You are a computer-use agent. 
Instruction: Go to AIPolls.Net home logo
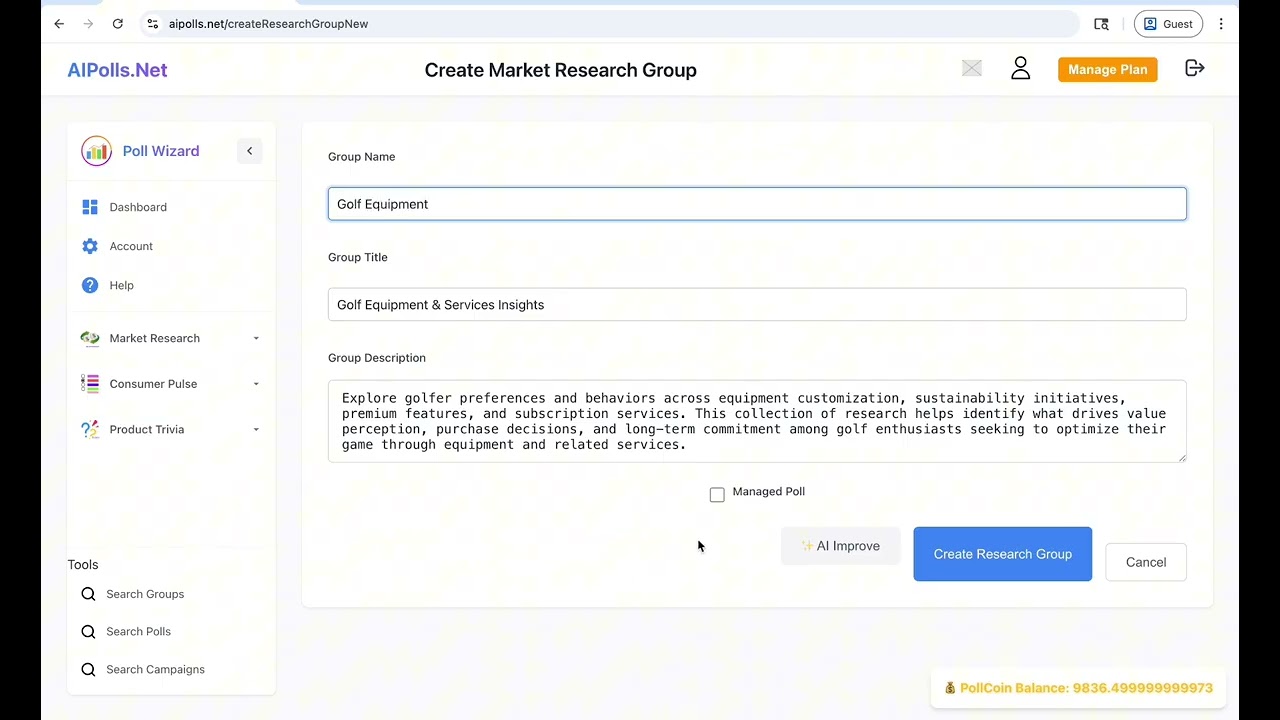click(x=117, y=70)
